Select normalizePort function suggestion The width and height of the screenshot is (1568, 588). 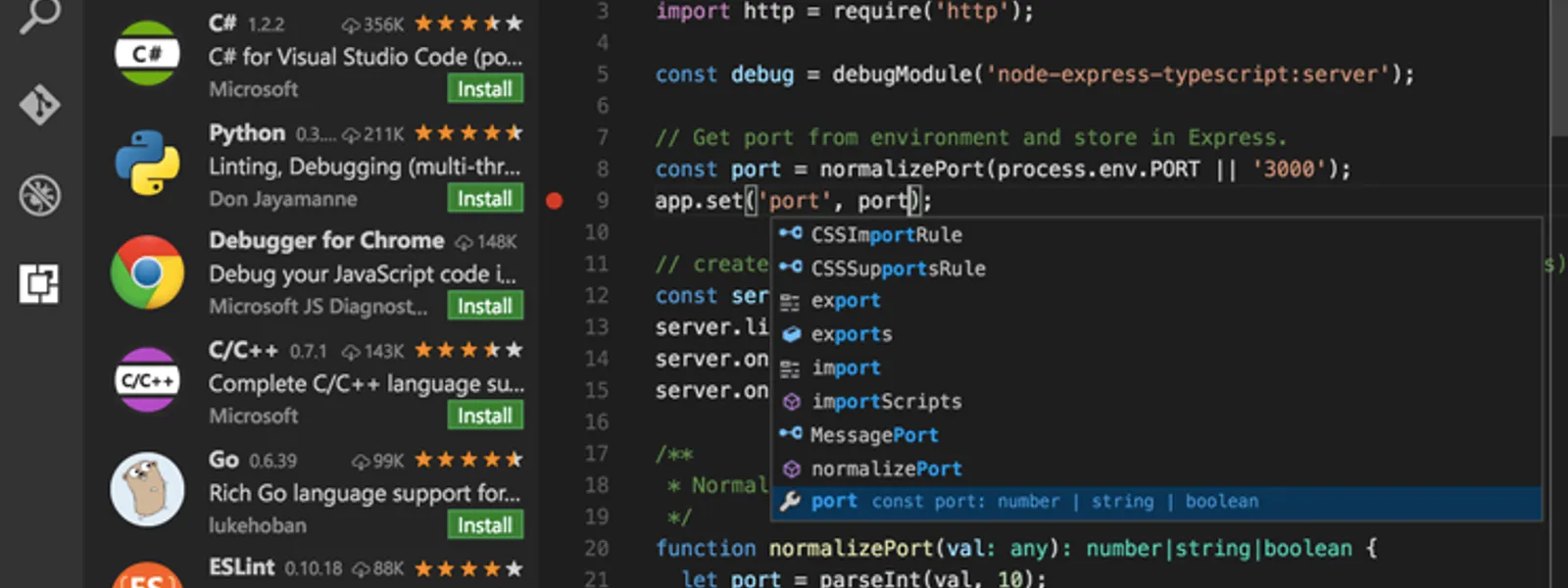(x=1156, y=468)
